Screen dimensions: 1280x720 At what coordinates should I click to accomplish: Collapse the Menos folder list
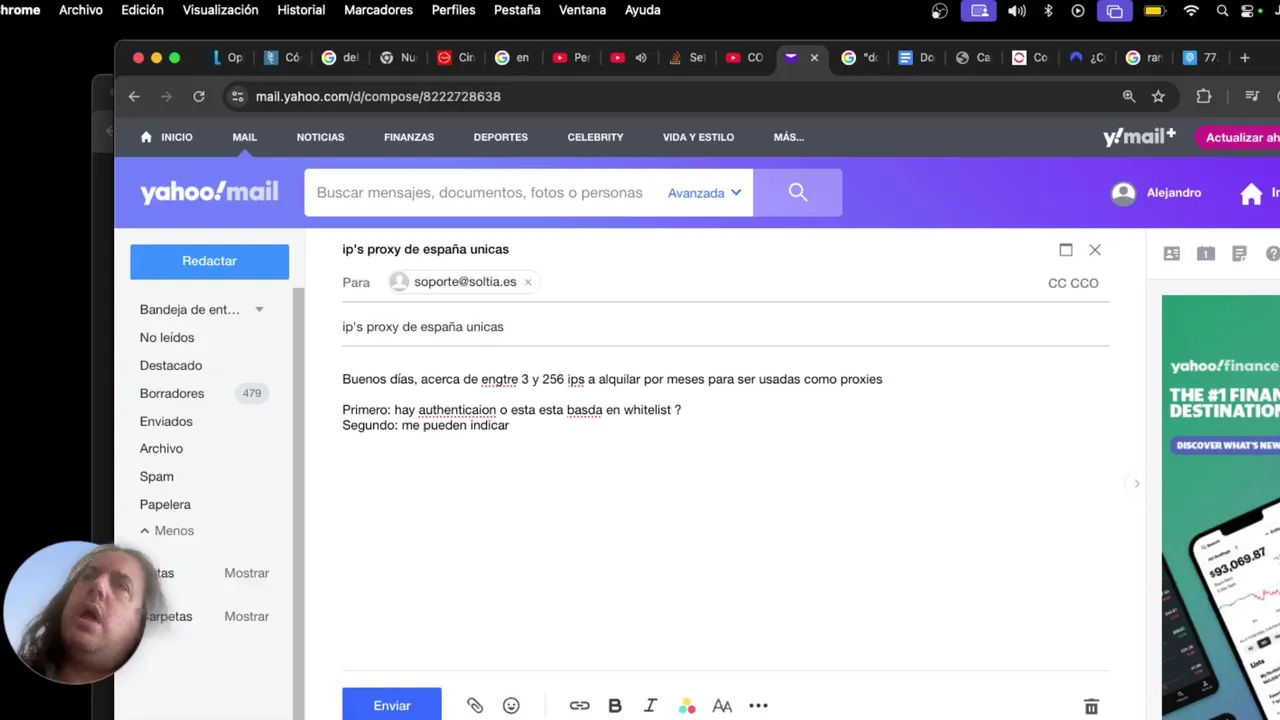point(167,531)
